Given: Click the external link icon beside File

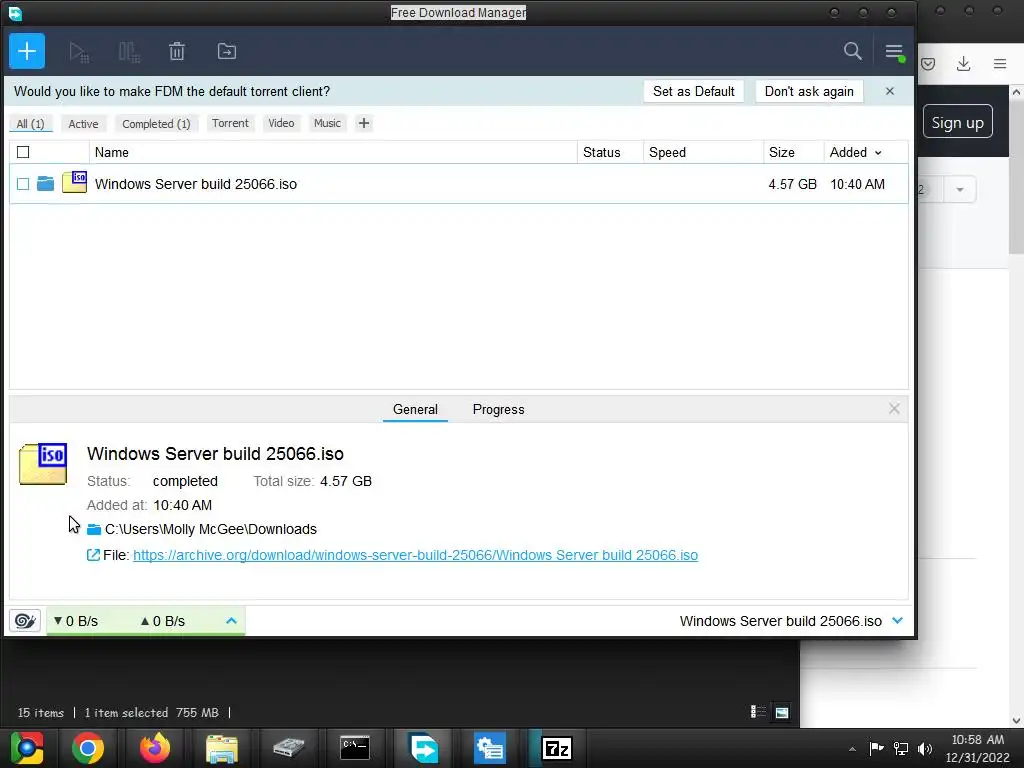Looking at the screenshot, I should (x=93, y=555).
